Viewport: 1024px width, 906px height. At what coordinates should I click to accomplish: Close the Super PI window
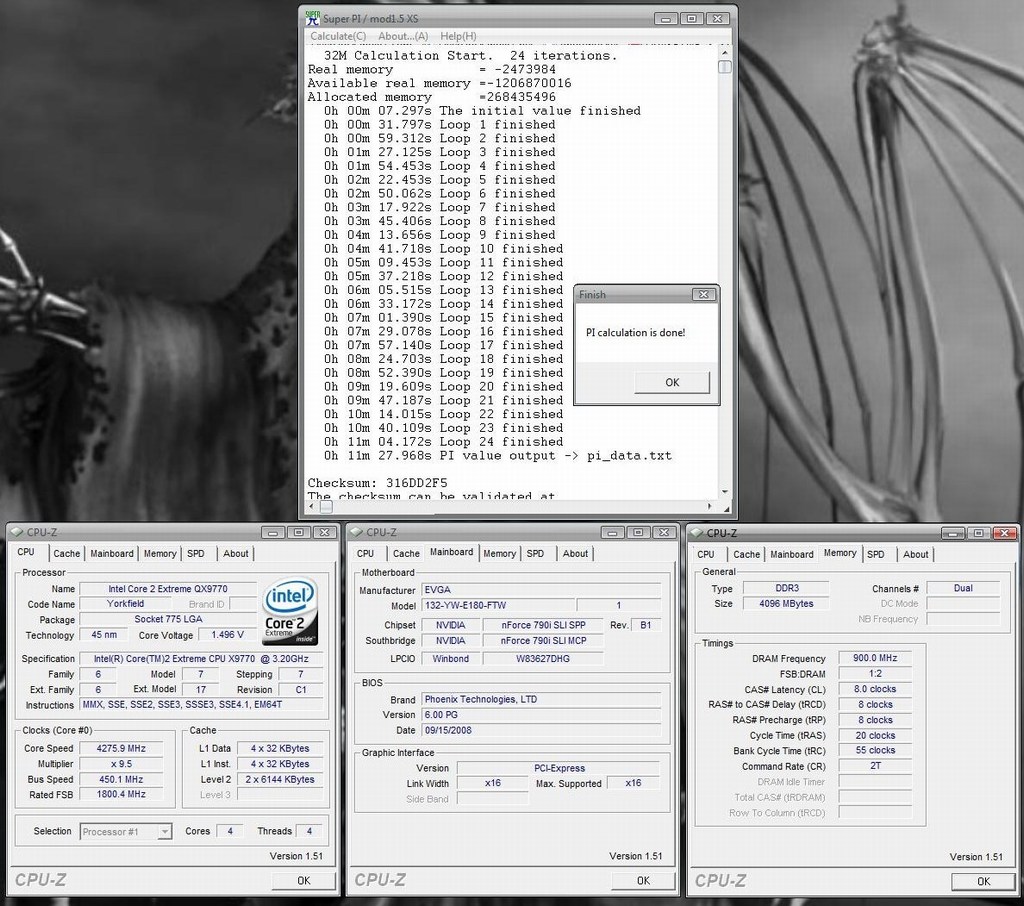point(717,18)
